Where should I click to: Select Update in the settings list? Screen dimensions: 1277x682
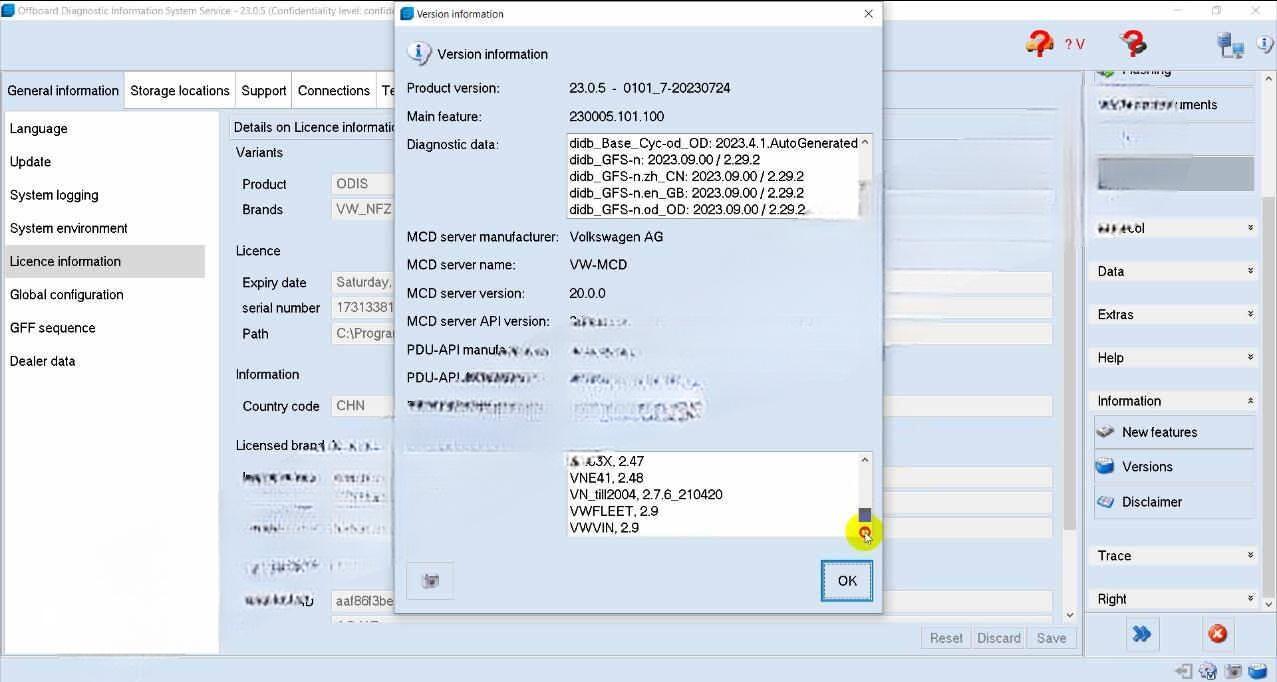pos(105,162)
